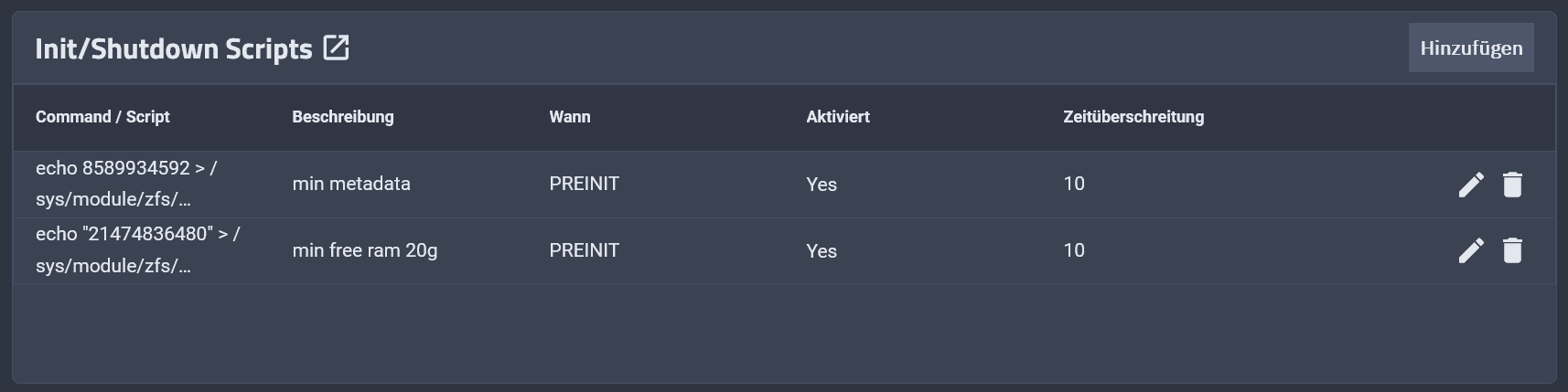The width and height of the screenshot is (1568, 392).
Task: Edit the min metadata script
Action: pyautogui.click(x=1470, y=185)
